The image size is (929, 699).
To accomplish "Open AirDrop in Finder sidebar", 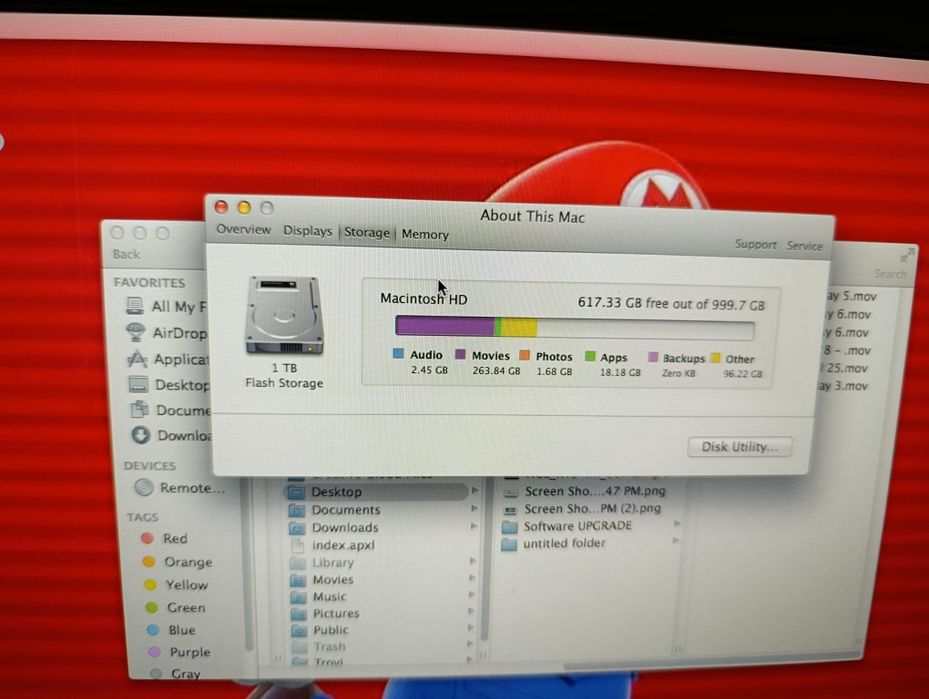I will [166, 332].
